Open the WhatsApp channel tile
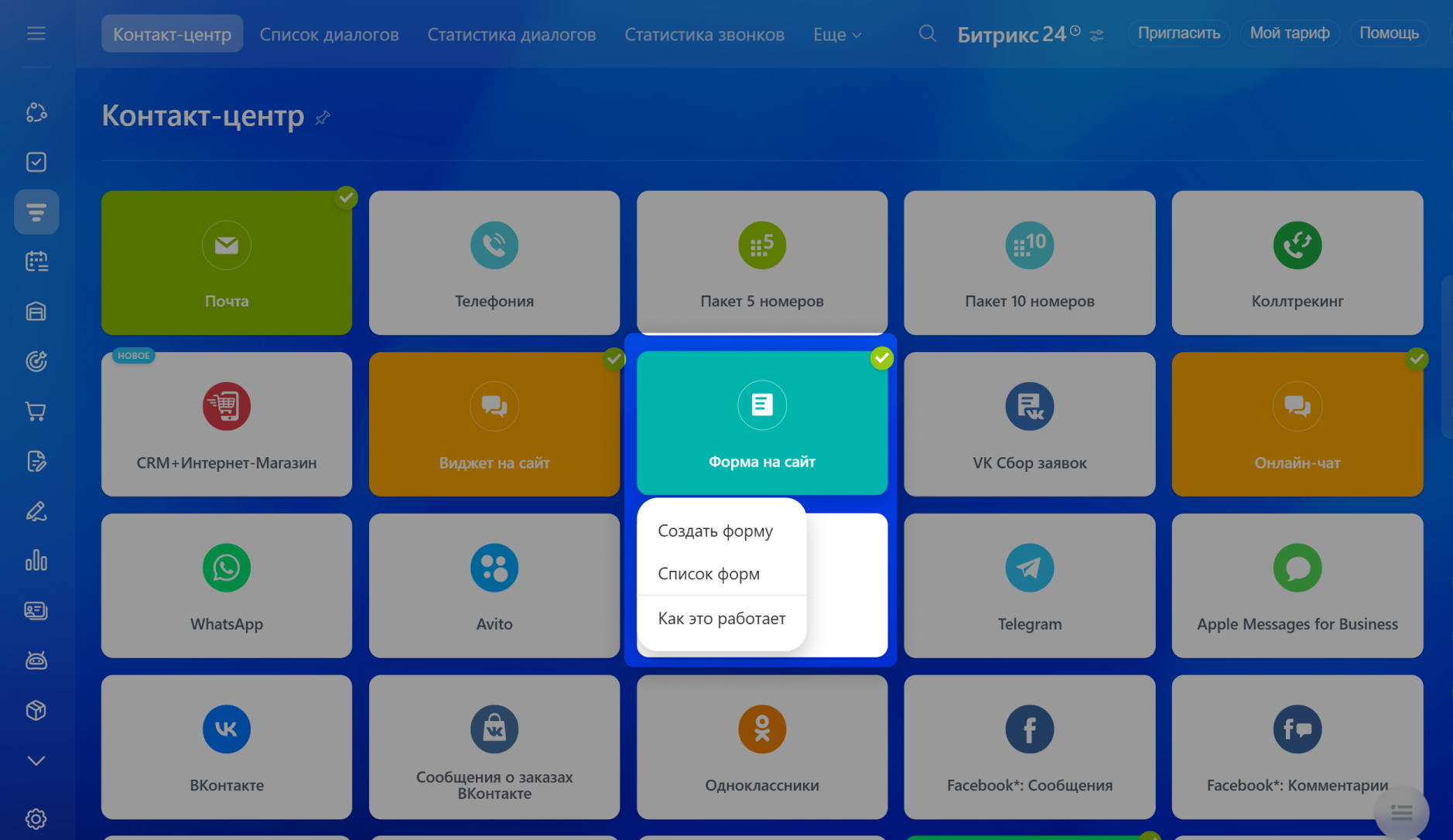The height and width of the screenshot is (840, 1453). (x=227, y=586)
